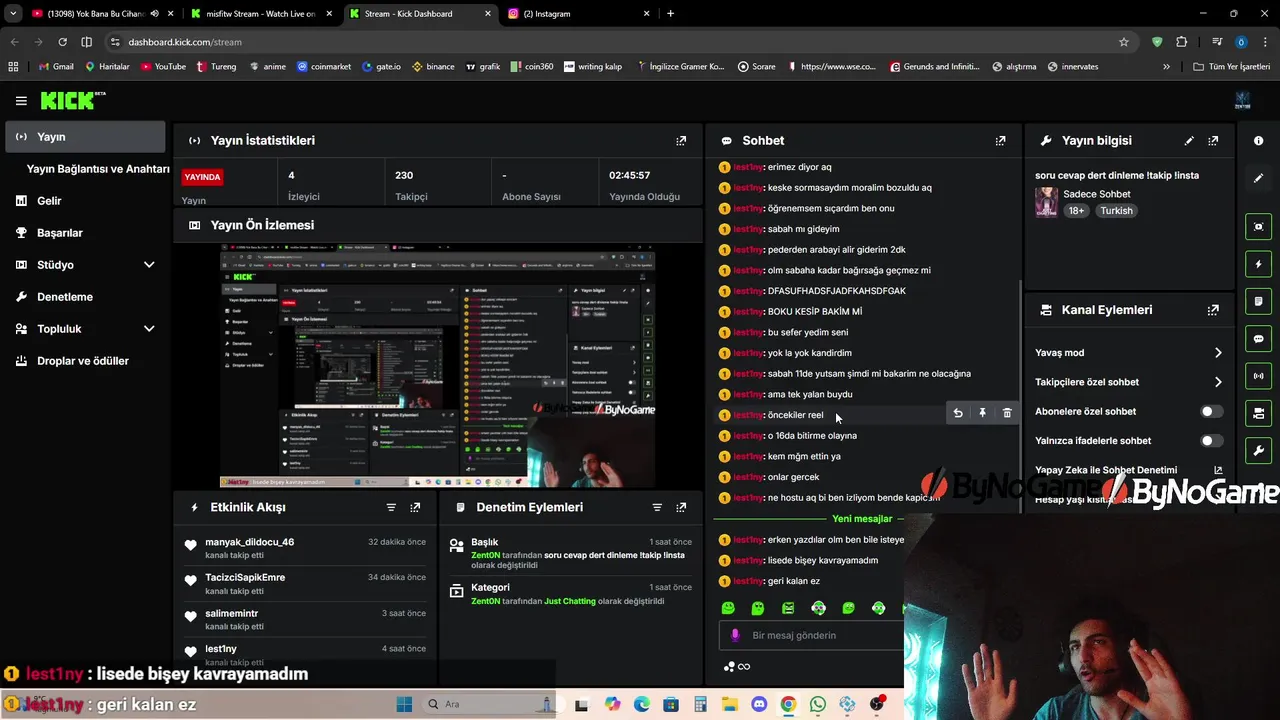The width and height of the screenshot is (1280, 720).
Task: Open Discord from the Windows taskbar
Action: (759, 705)
